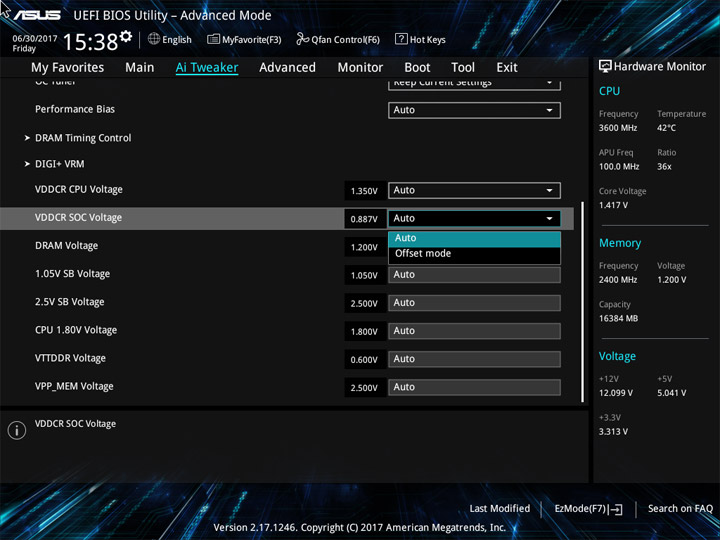
Task: Click CPU 1.80V Voltage Auto field
Action: [474, 331]
